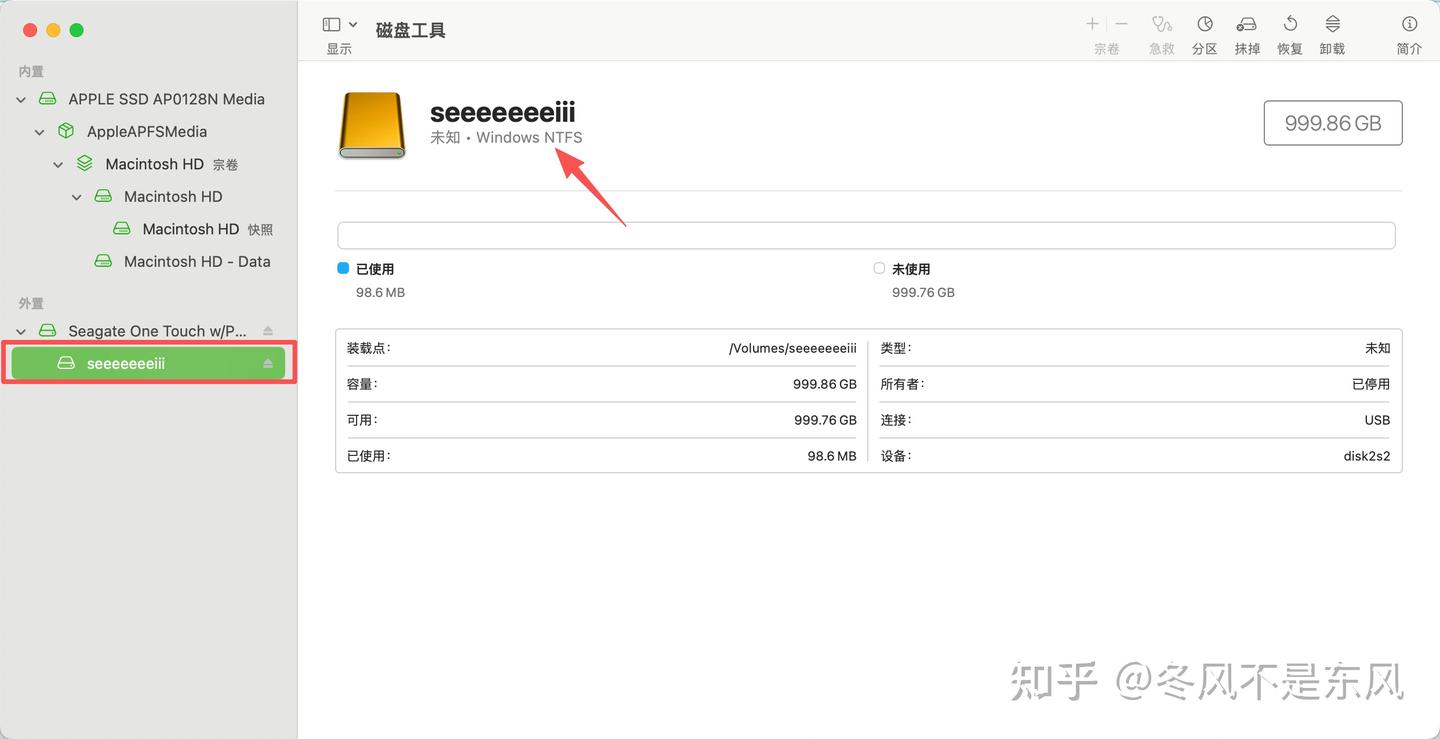Click the white 未使用 legend swatch
The height and width of the screenshot is (739, 1440).
[x=879, y=268]
